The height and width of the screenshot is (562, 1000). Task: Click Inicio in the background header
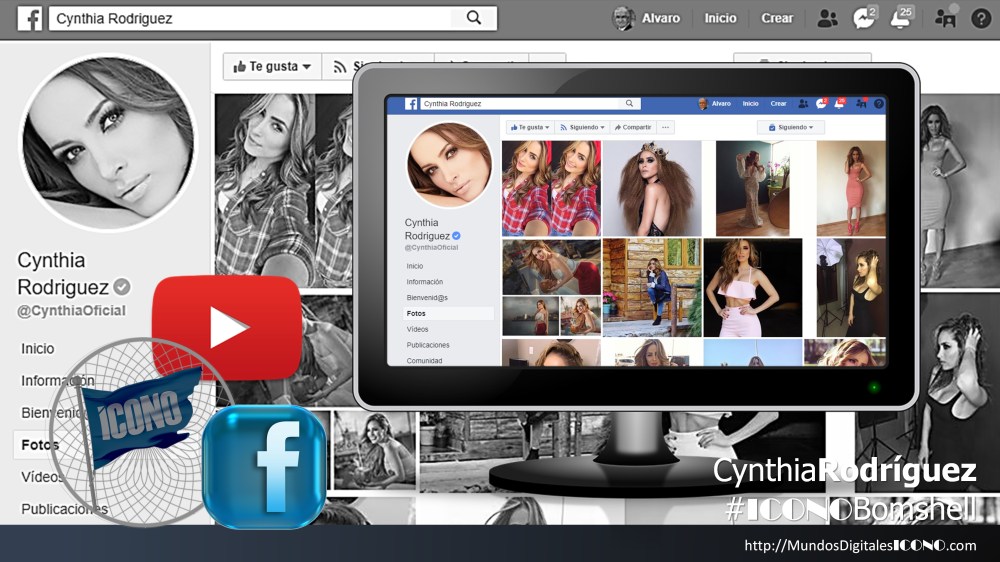pos(720,18)
